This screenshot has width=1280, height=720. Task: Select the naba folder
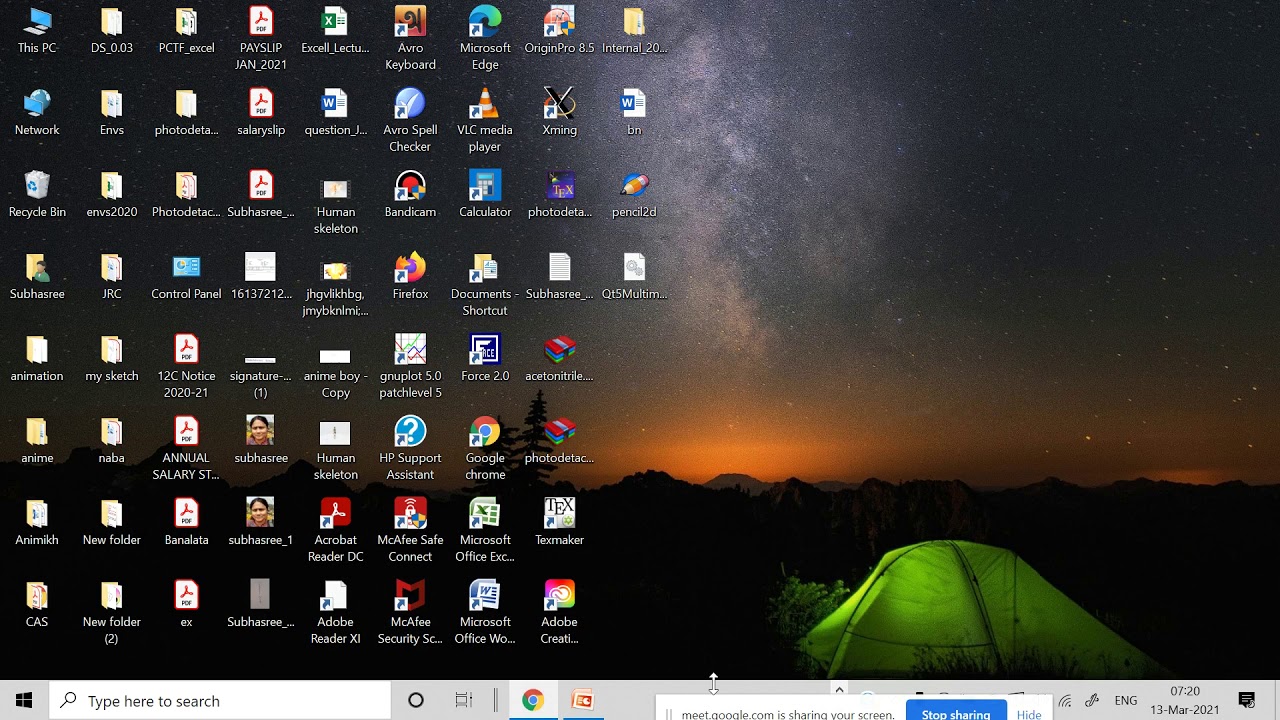112,441
